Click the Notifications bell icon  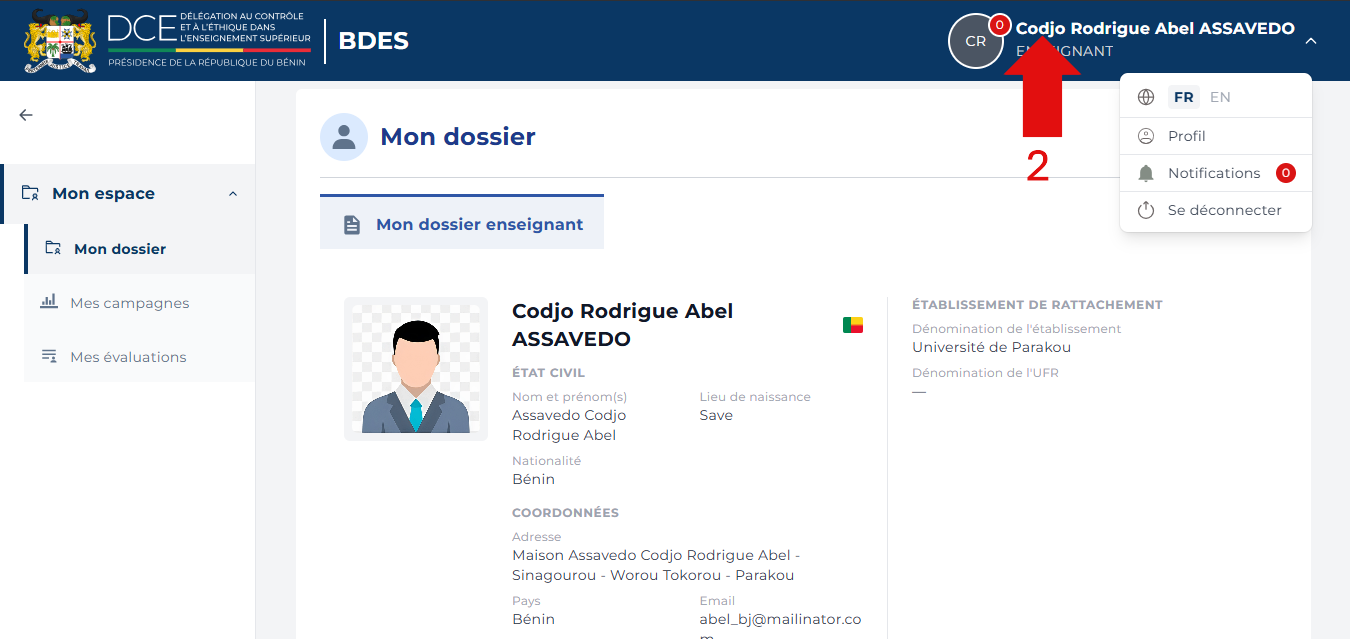1146,173
